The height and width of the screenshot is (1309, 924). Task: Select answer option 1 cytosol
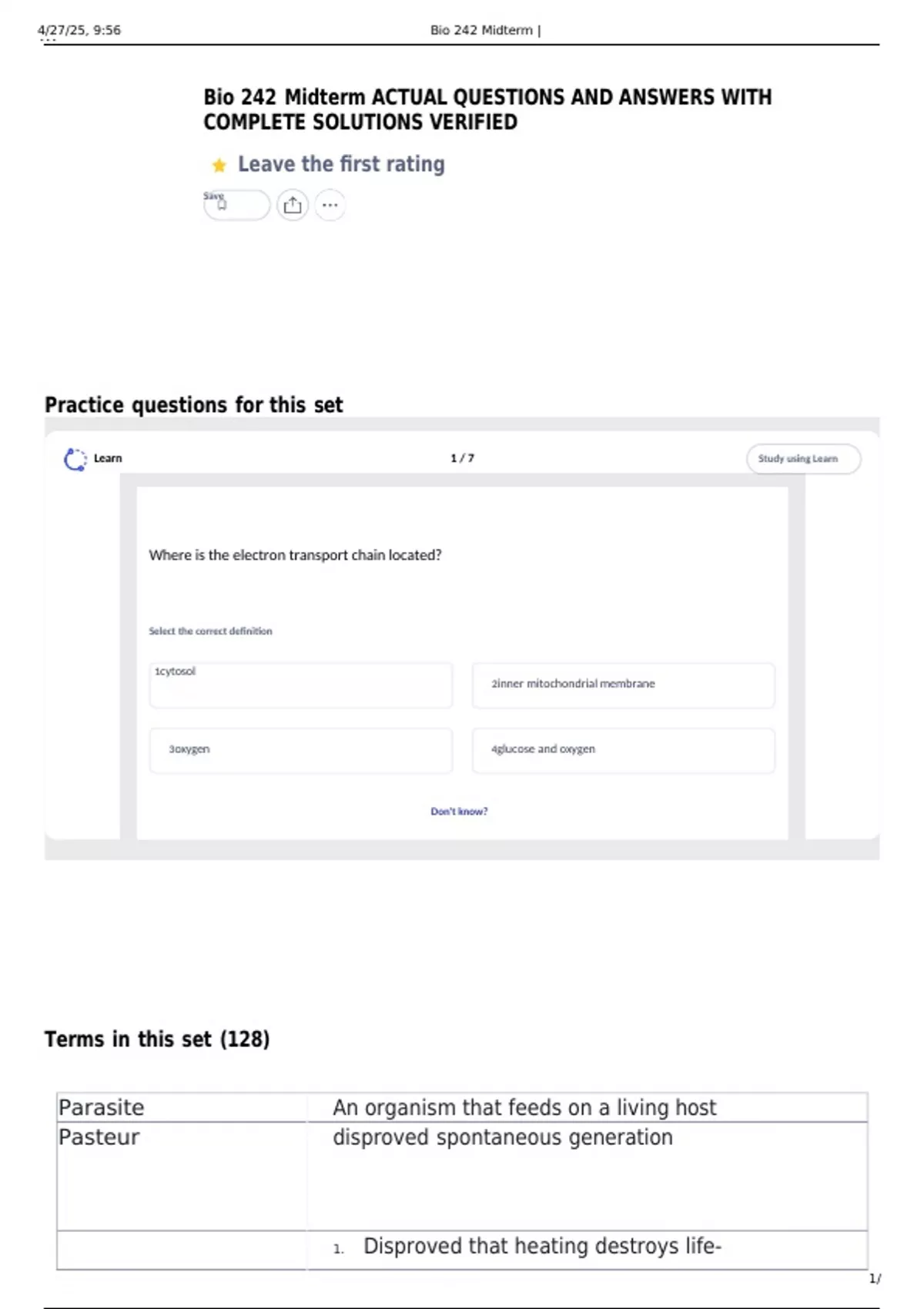coord(300,685)
